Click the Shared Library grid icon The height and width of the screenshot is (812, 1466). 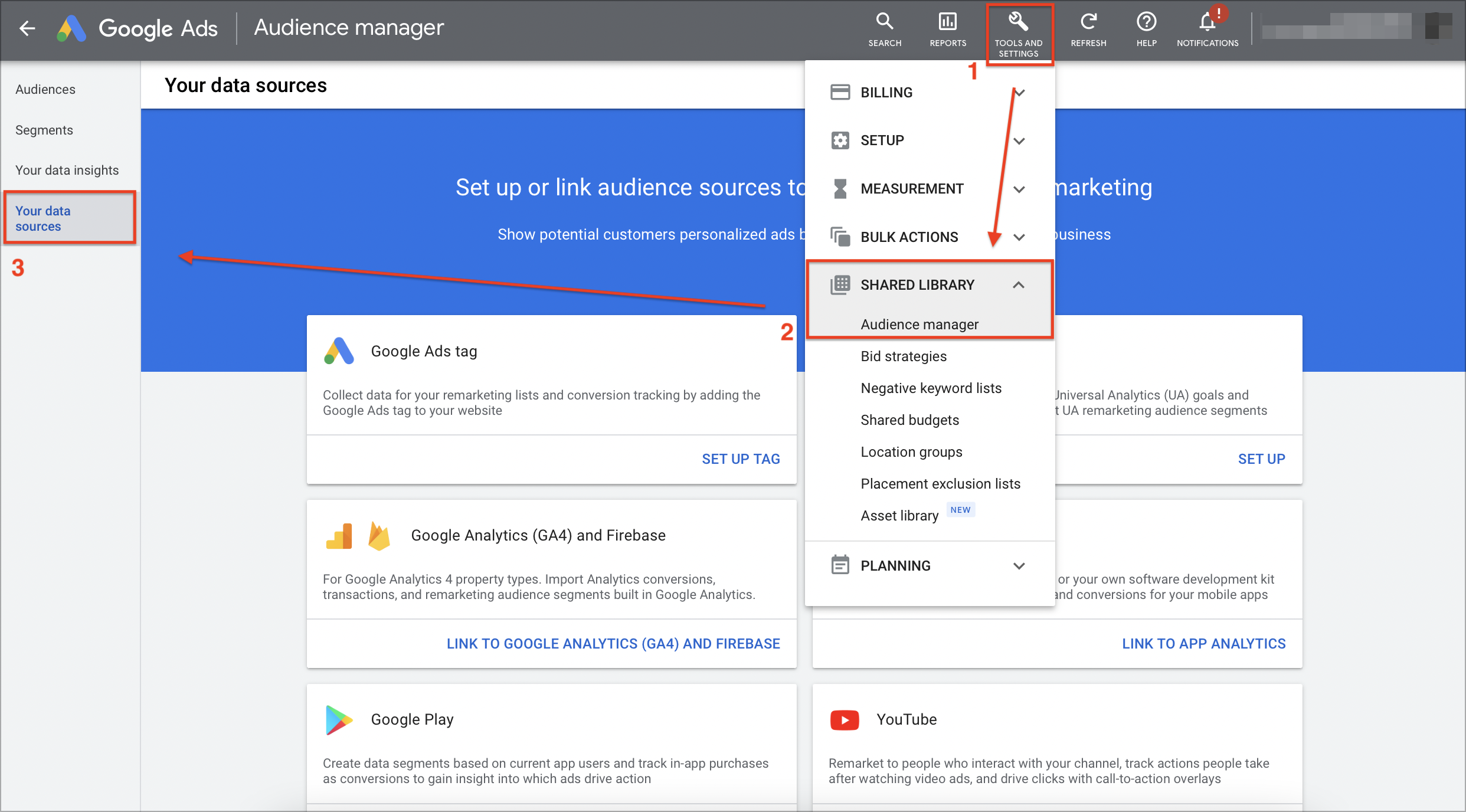point(840,285)
